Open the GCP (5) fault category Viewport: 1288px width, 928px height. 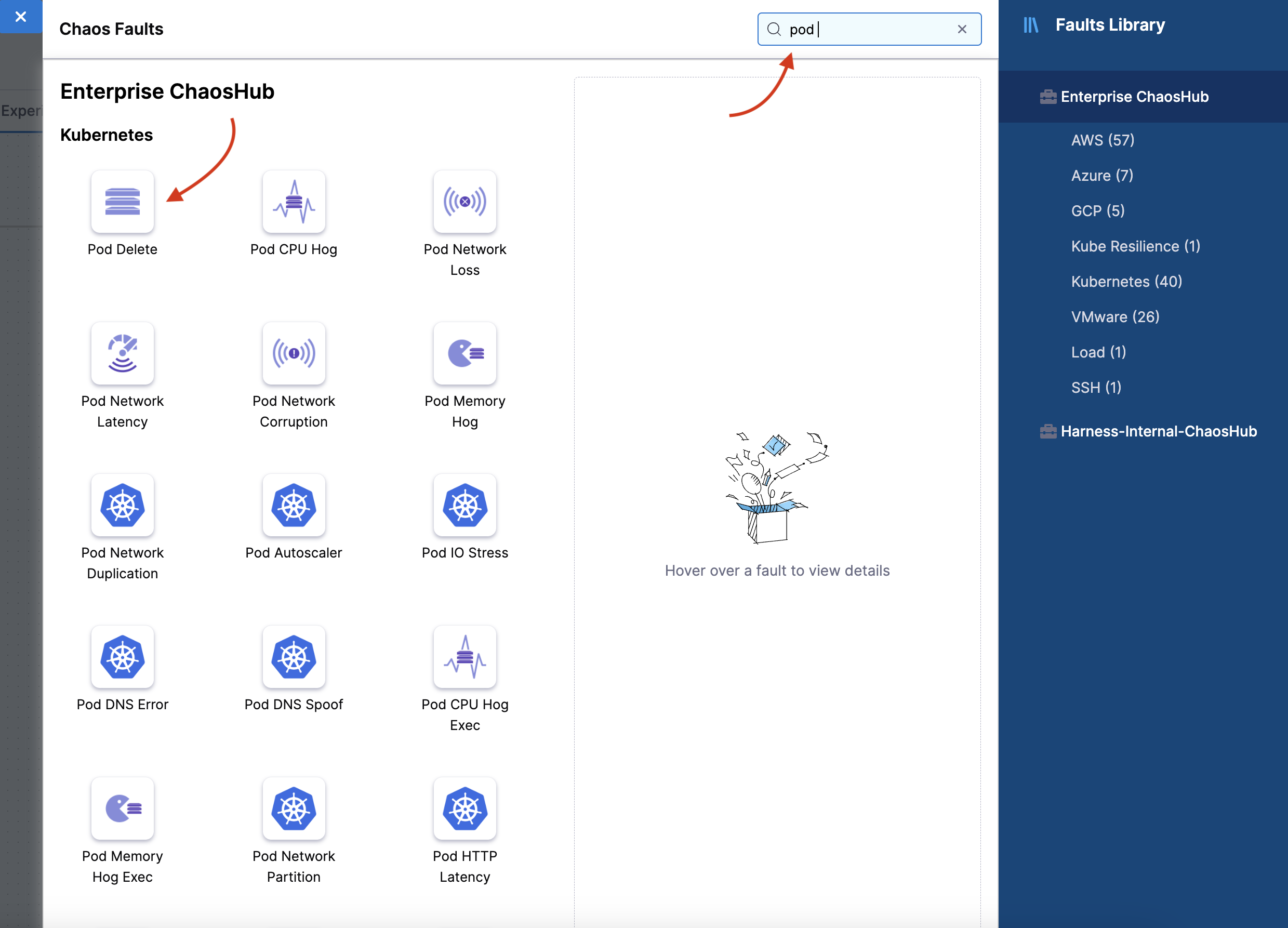pyautogui.click(x=1097, y=211)
